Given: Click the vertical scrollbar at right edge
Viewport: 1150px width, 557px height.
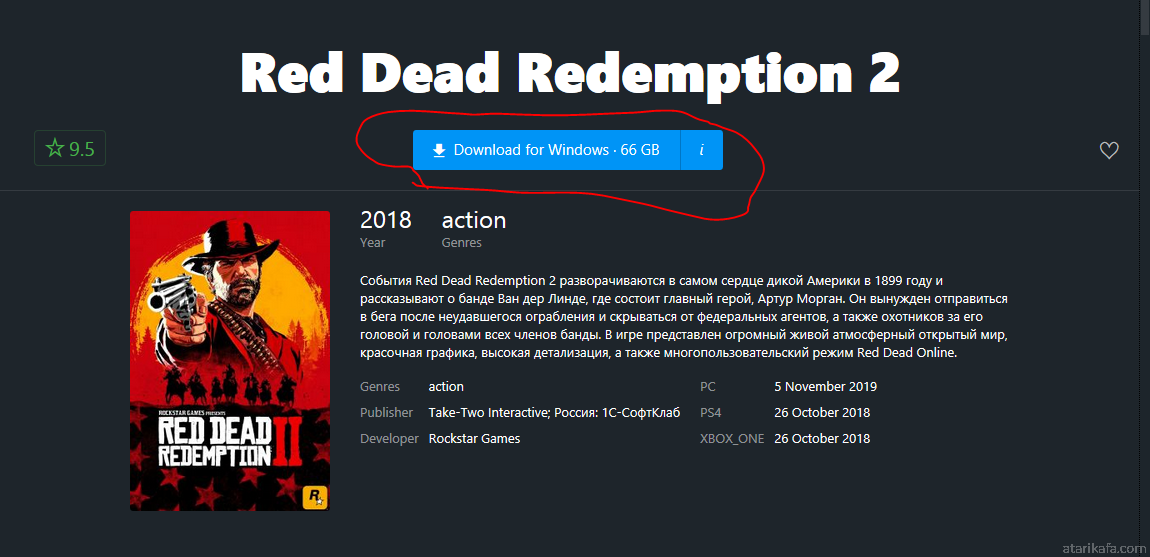Looking at the screenshot, I should (1145, 278).
